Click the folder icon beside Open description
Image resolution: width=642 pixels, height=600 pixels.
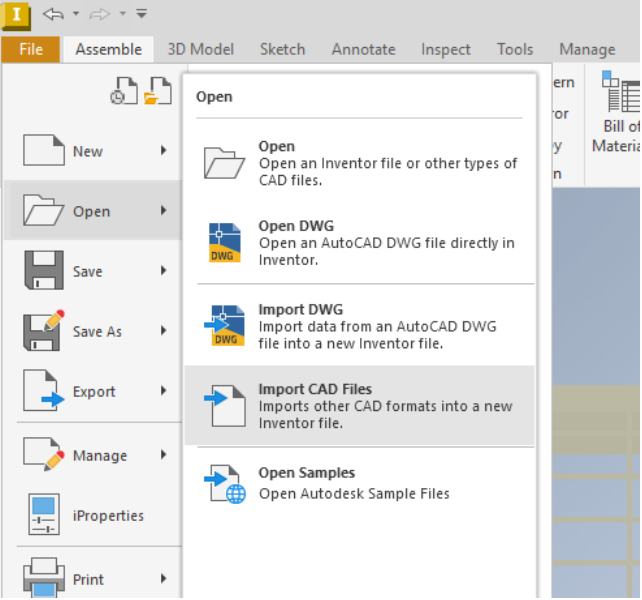224,163
